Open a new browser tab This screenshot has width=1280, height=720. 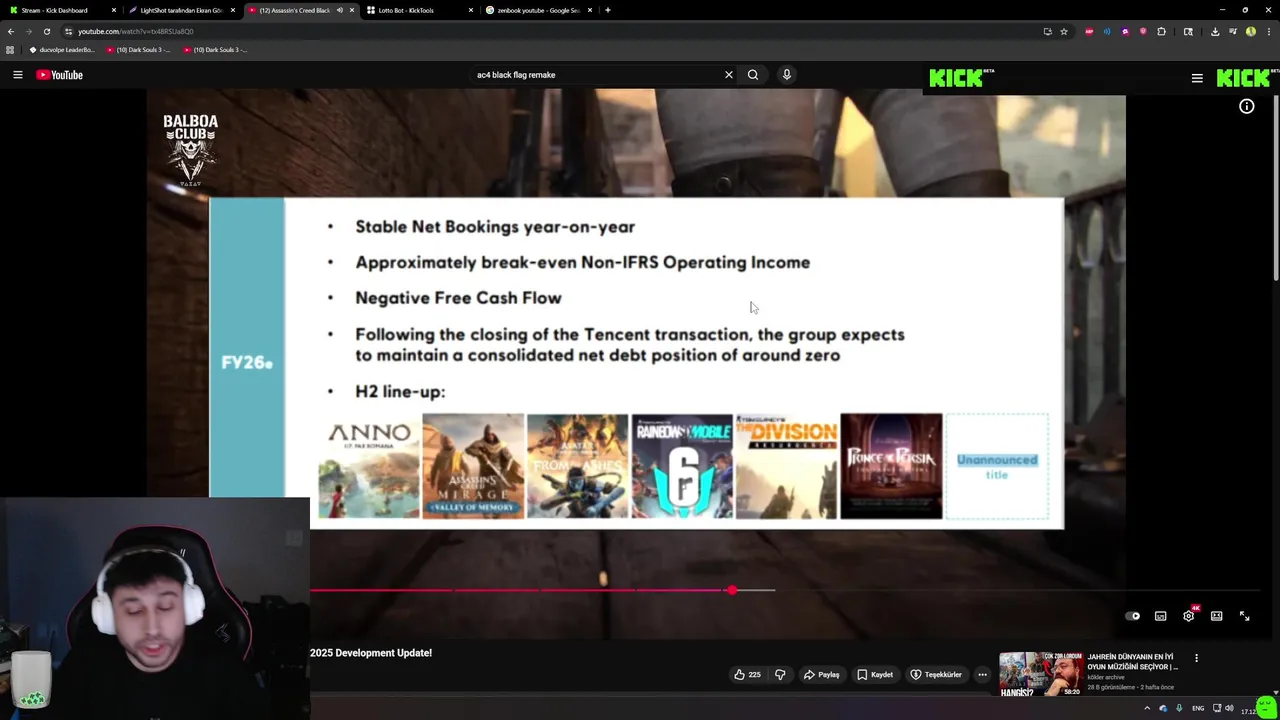pos(608,10)
